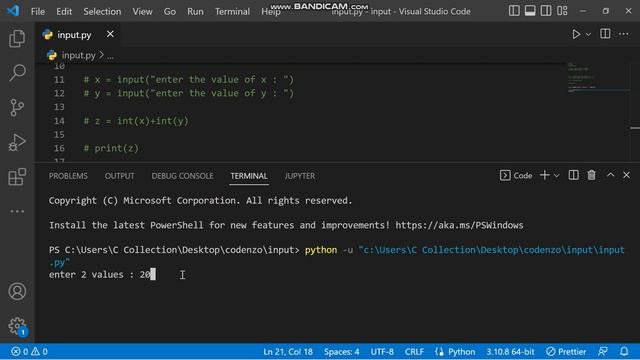Switch to the OUTPUT panel tab
The image size is (640, 360).
pyautogui.click(x=119, y=176)
